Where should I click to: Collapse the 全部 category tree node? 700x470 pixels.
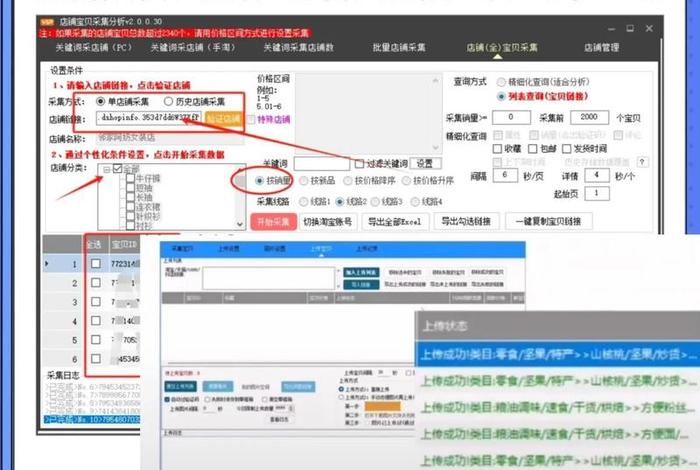[107, 170]
